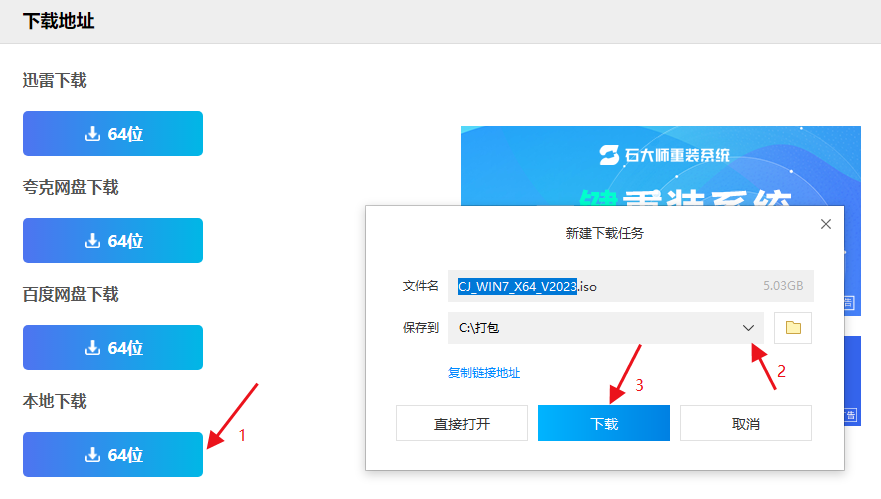Open the folder browse icon beside 保存到

pyautogui.click(x=793, y=328)
